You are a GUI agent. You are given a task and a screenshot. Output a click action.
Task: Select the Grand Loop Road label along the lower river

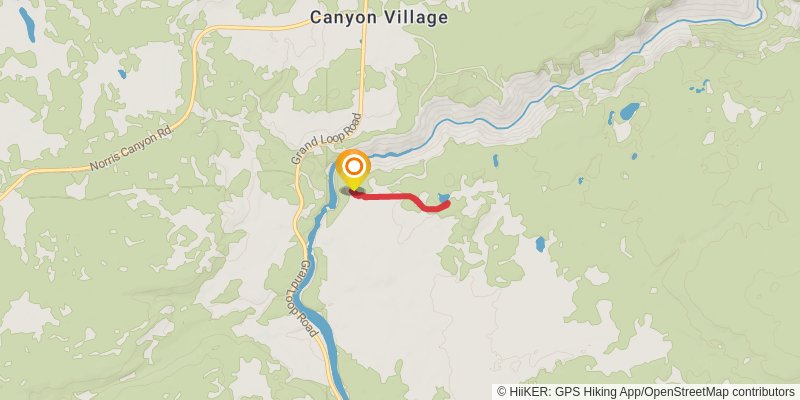(309, 299)
